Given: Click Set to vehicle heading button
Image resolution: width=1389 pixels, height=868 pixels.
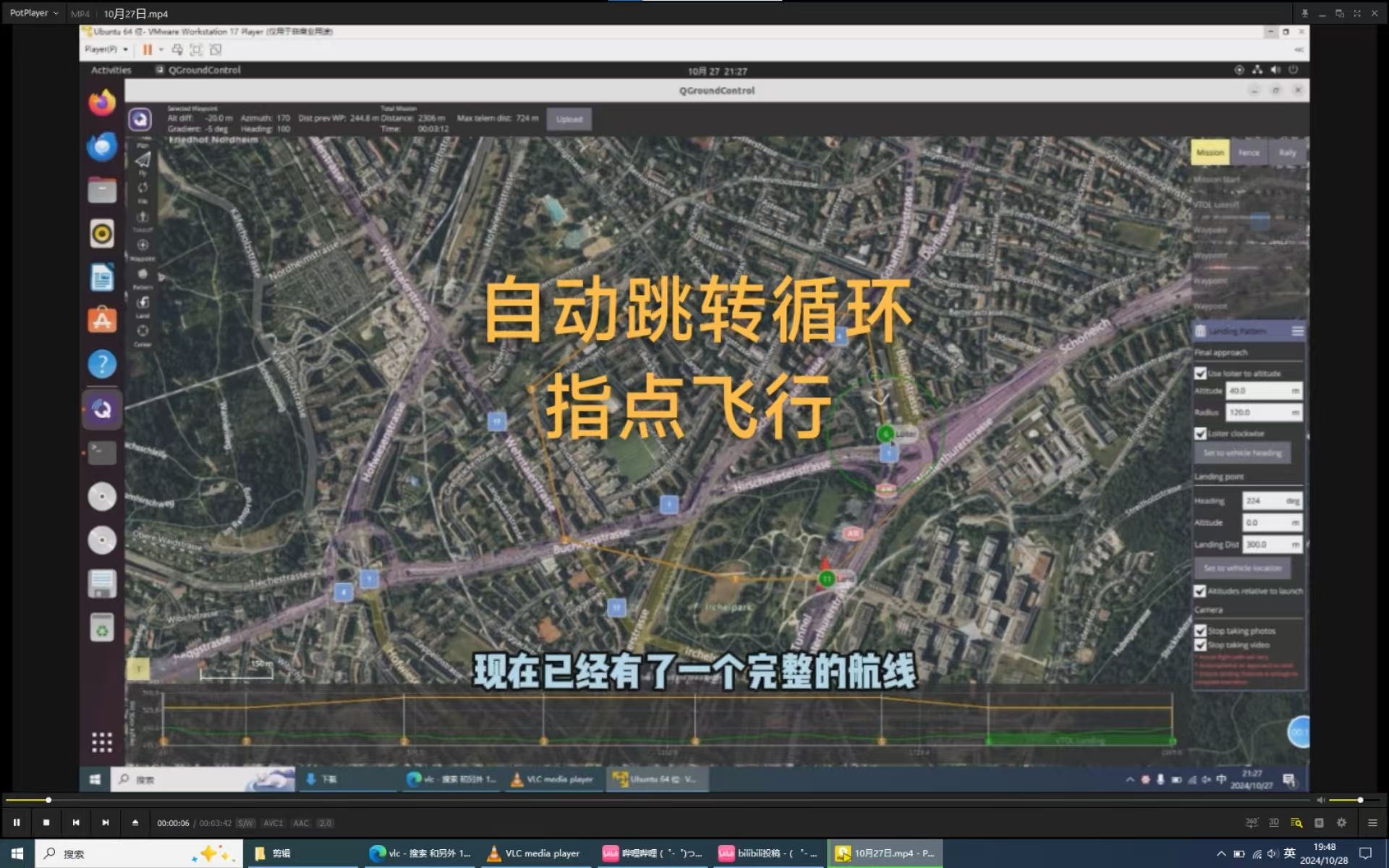Looking at the screenshot, I should (x=1242, y=453).
